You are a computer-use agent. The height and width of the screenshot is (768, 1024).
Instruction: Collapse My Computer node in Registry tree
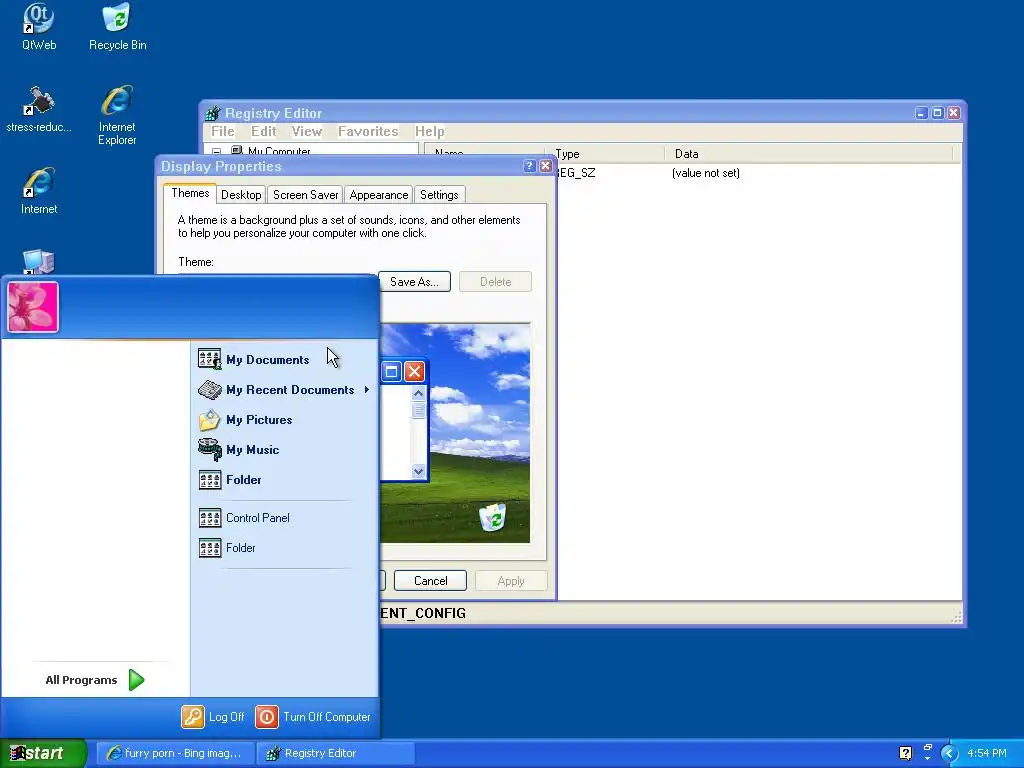(216, 151)
